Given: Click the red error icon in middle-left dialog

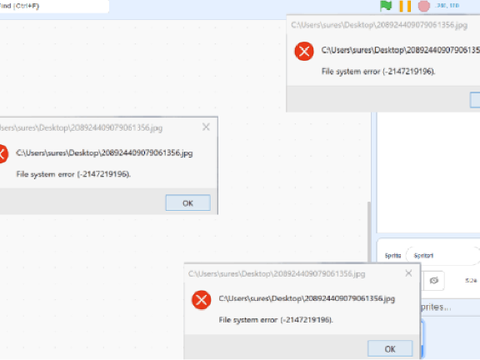Looking at the screenshot, I should pos(3,154).
